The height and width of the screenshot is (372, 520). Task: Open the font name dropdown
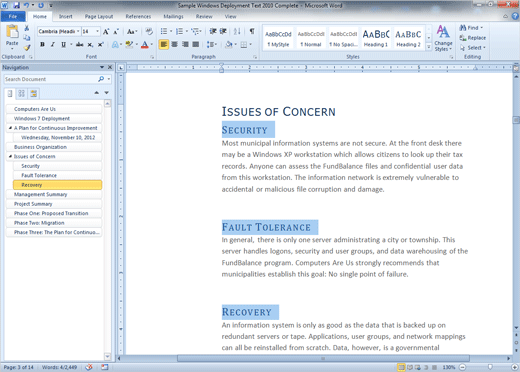[78, 31]
